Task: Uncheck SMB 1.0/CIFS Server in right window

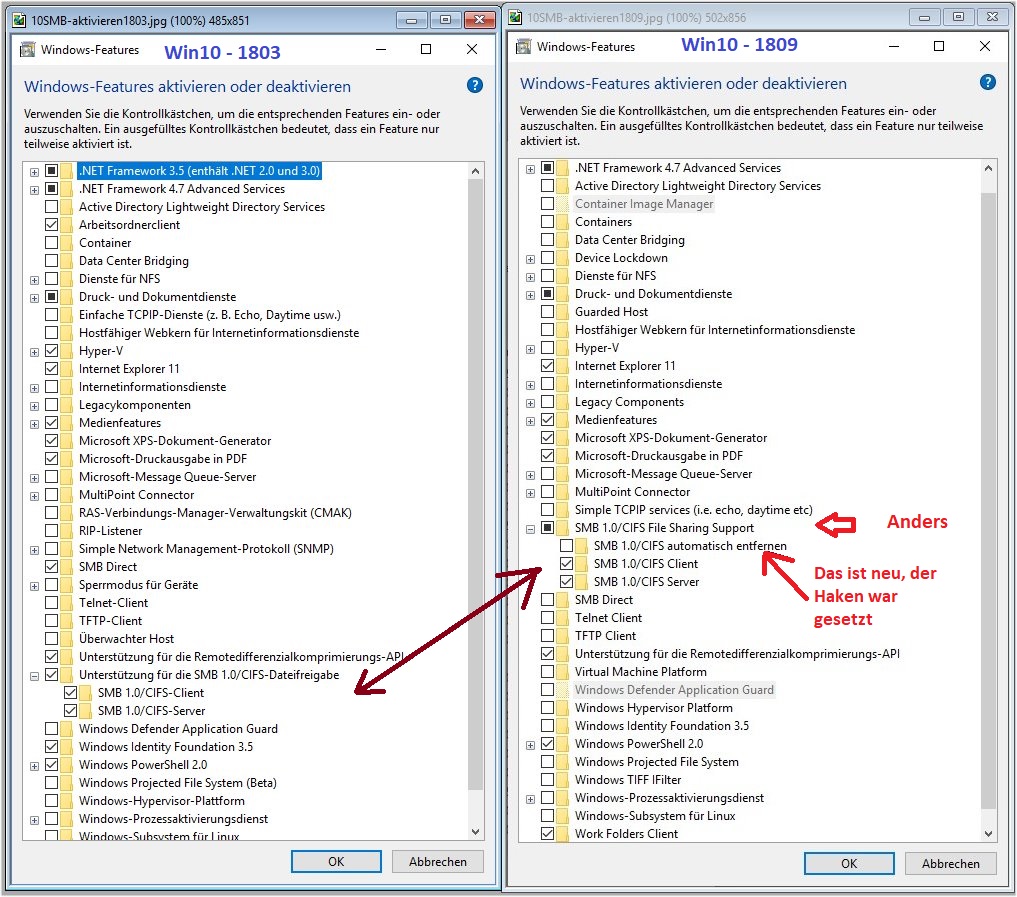Action: (566, 582)
